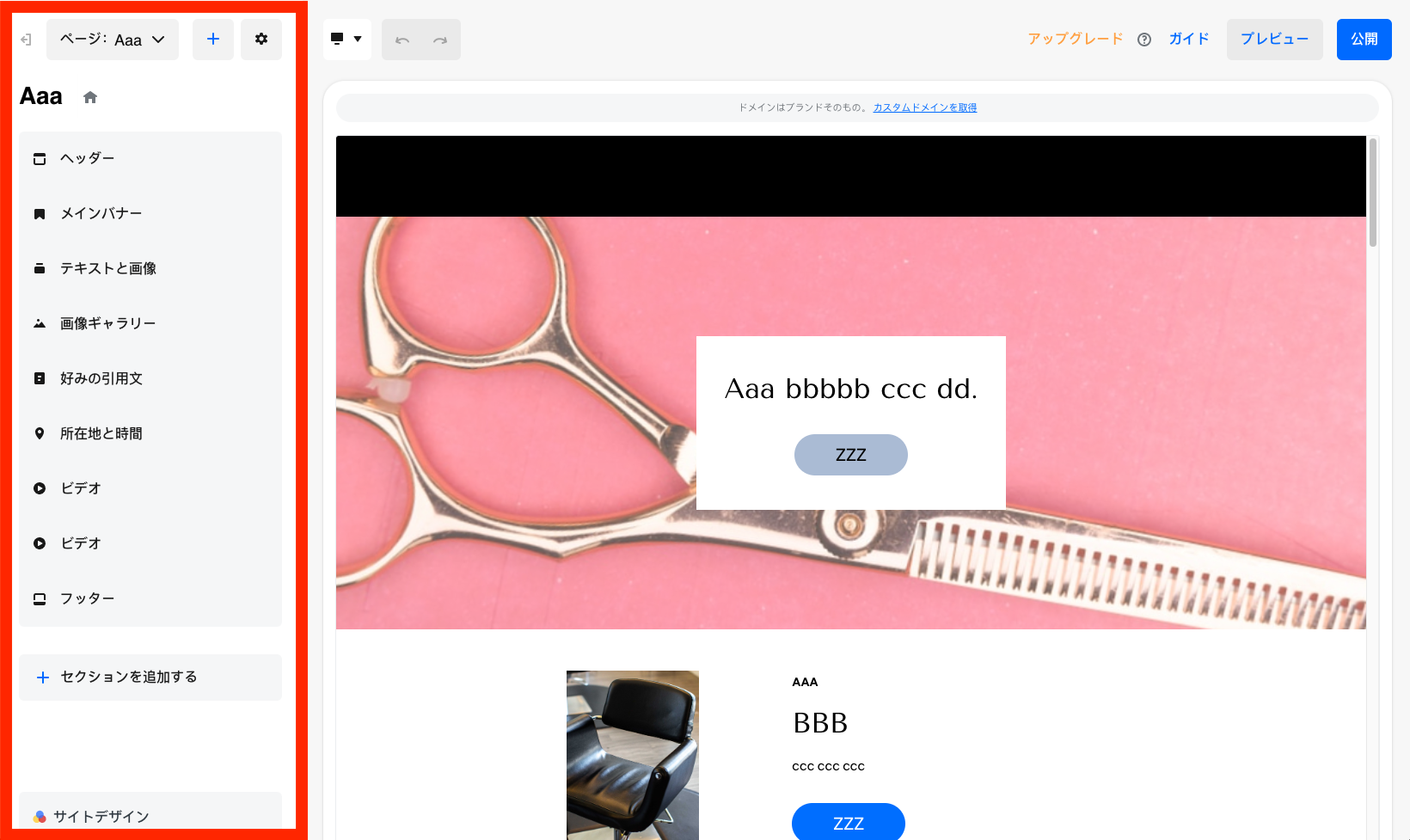Viewport: 1410px width, 840px height.
Task: Click the 画像ギャラリー mountain icon
Action: 40,324
